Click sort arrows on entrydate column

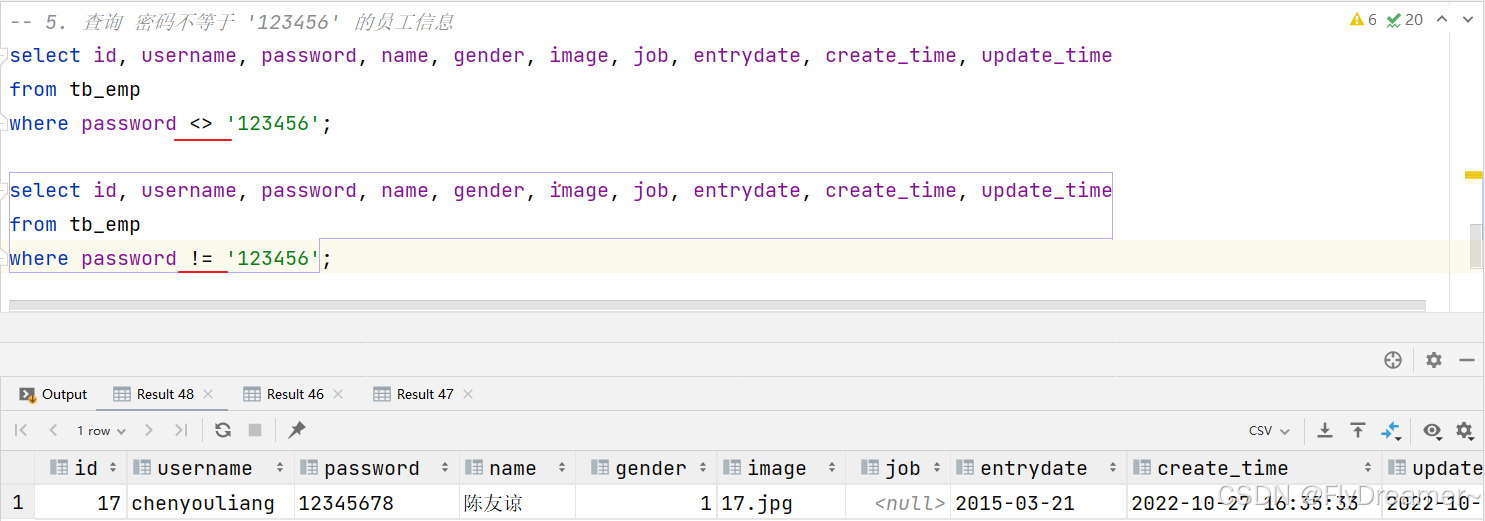tap(1114, 468)
